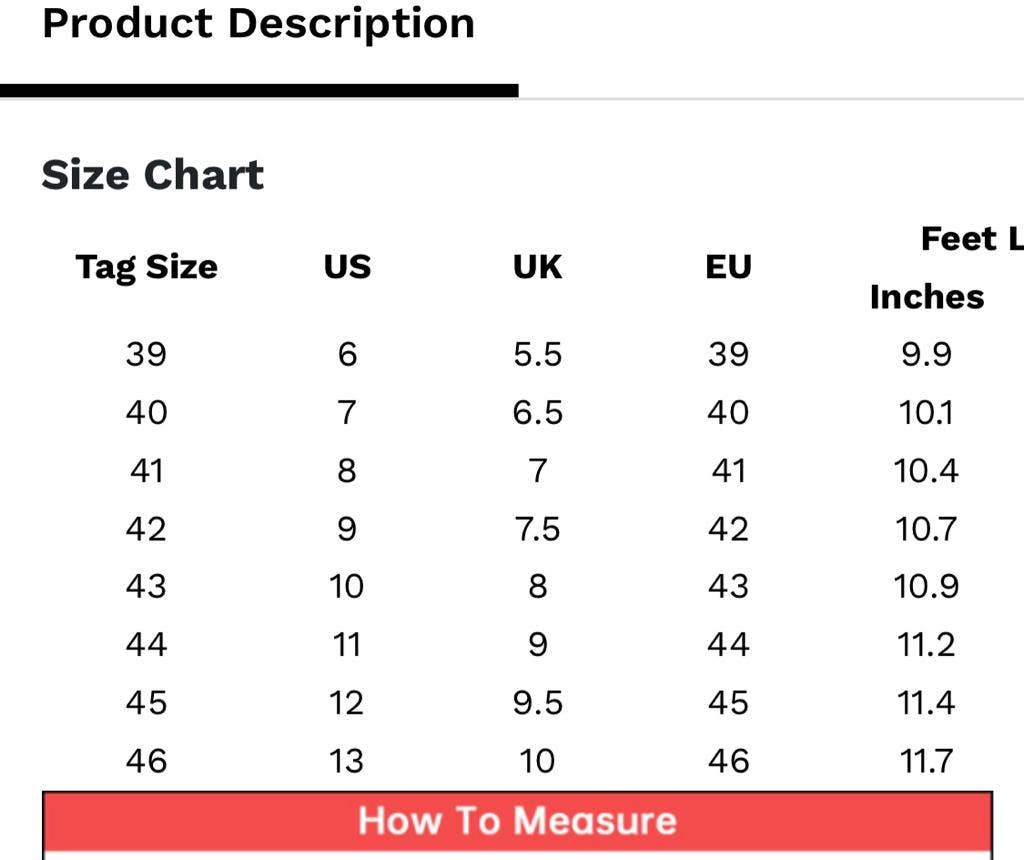Click the EU column header
The width and height of the screenshot is (1024, 860).
tap(728, 267)
